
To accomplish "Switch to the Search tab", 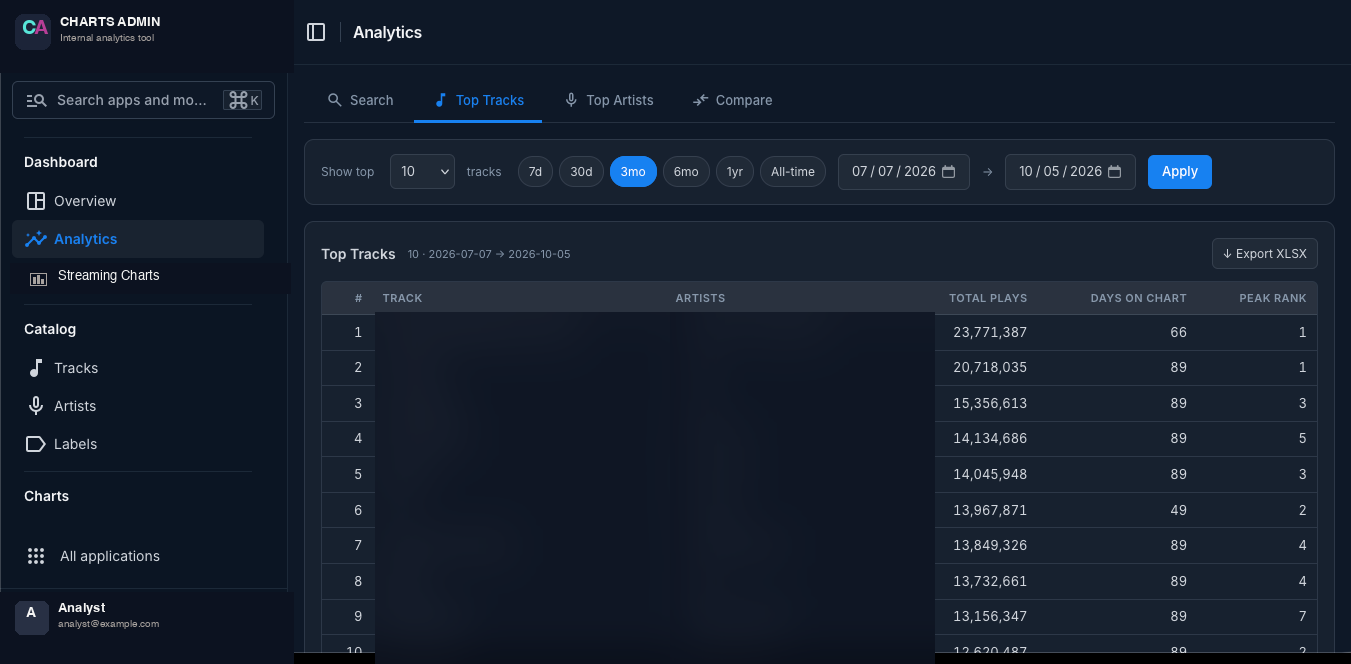I will tap(360, 100).
